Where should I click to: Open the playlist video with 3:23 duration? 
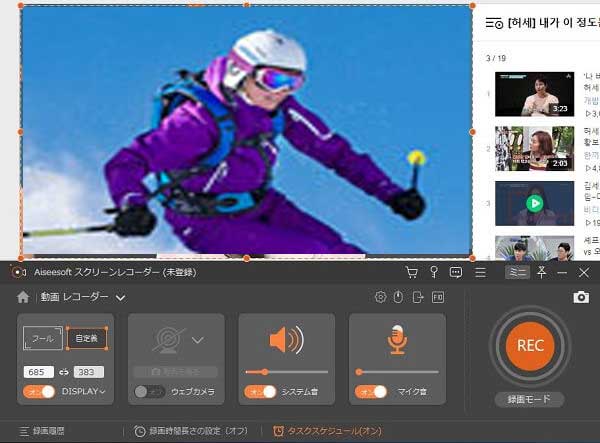coord(534,94)
